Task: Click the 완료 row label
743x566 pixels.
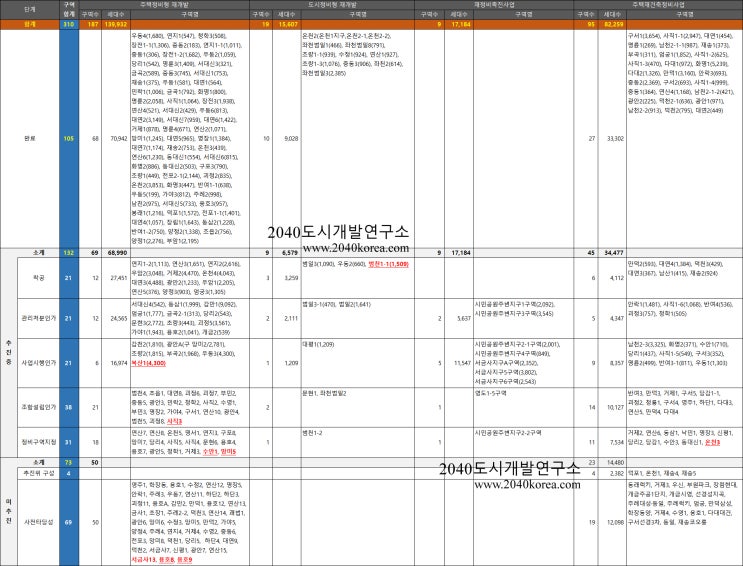Action: click(29, 138)
